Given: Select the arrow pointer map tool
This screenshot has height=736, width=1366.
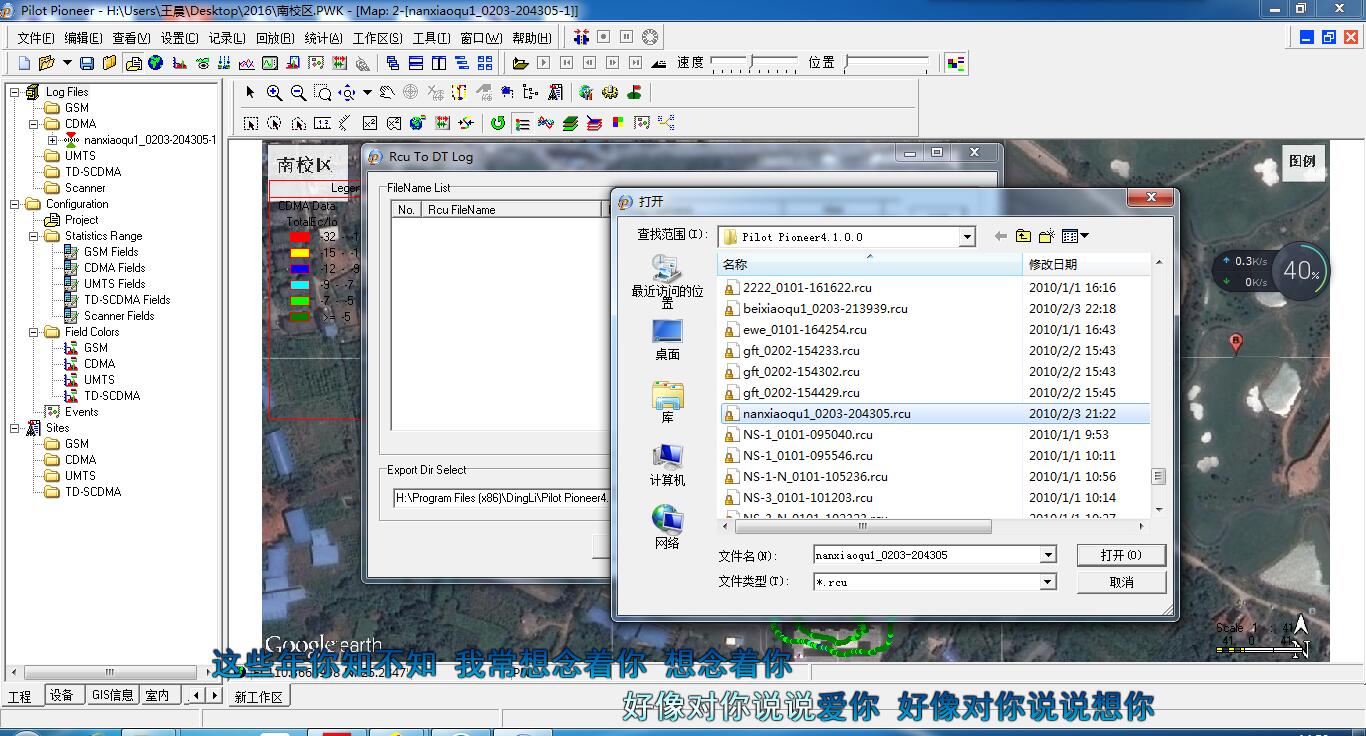Looking at the screenshot, I should 251,93.
